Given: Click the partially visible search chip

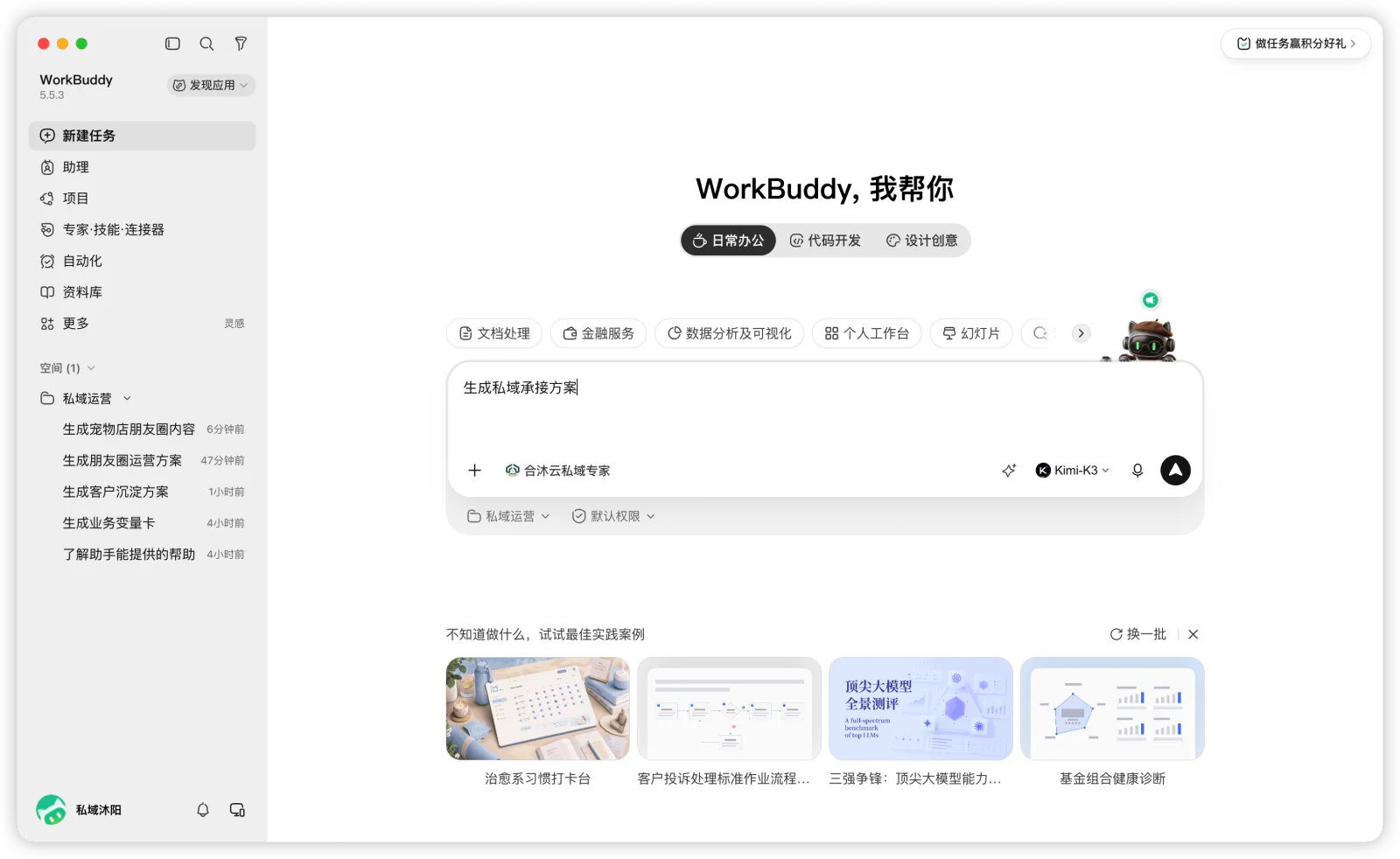Looking at the screenshot, I should click(x=1039, y=333).
